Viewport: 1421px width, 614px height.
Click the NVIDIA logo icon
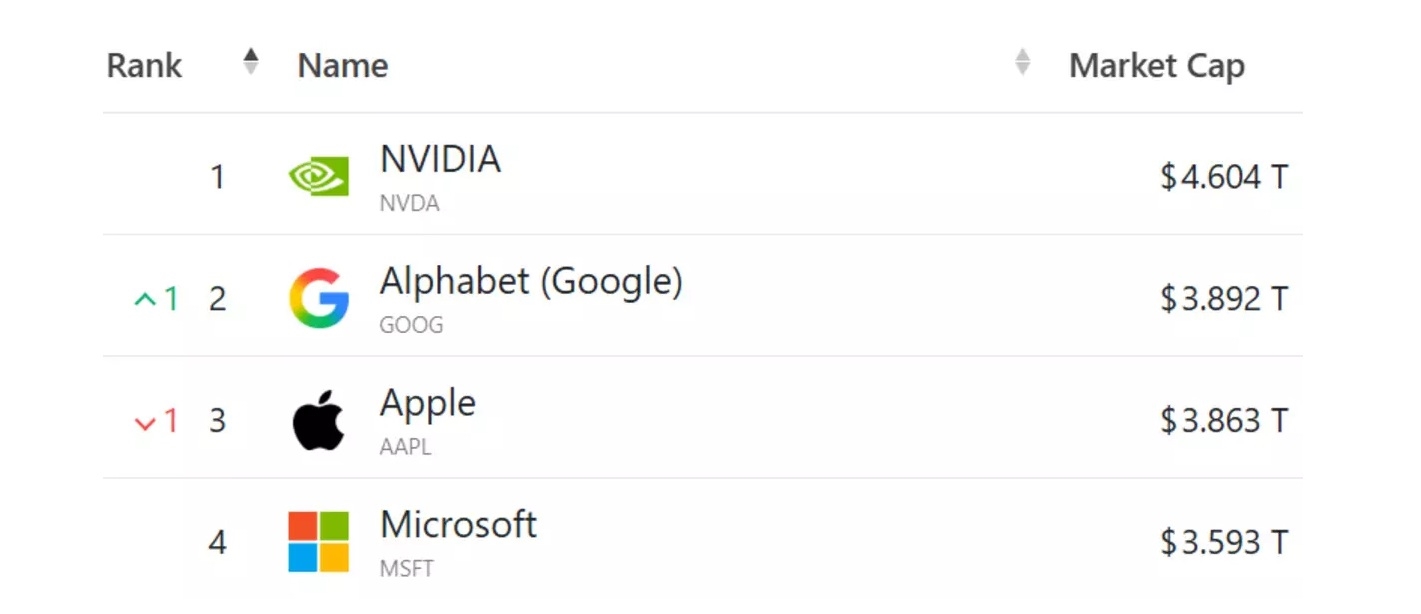tap(318, 178)
